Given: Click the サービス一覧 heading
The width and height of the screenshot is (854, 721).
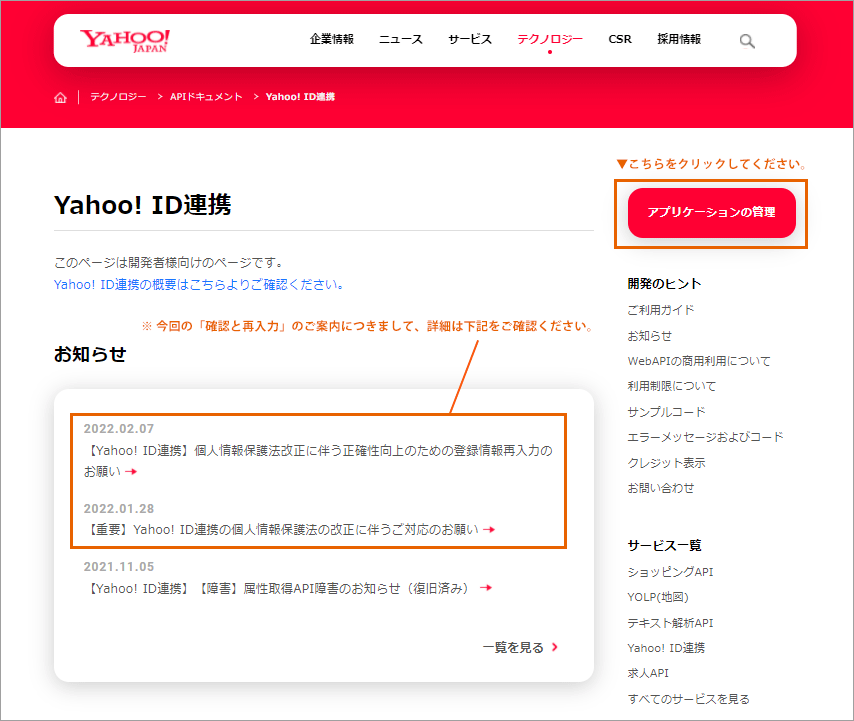Looking at the screenshot, I should (x=664, y=546).
